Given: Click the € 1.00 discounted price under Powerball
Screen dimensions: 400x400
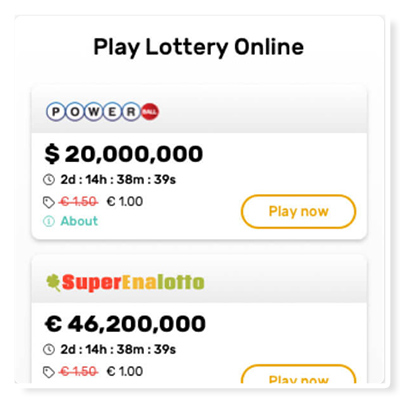Looking at the screenshot, I should (125, 202).
